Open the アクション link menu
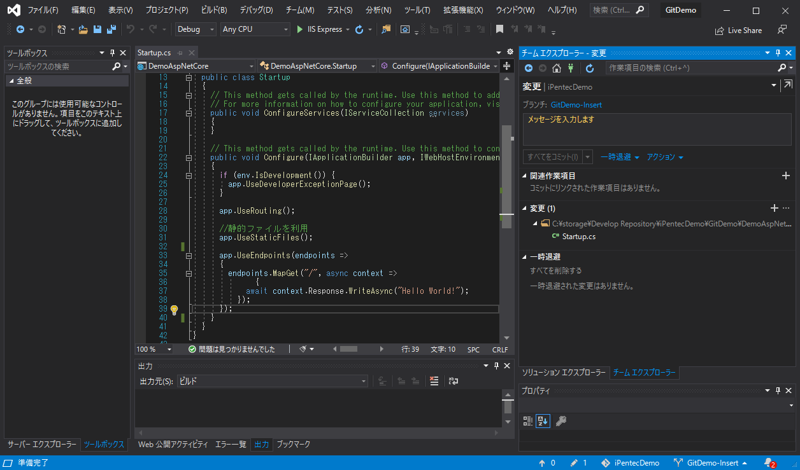 coord(665,157)
